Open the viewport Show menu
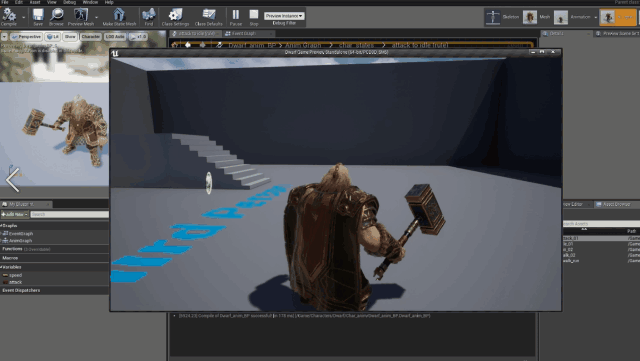Image resolution: width=640 pixels, height=361 pixels. [x=70, y=37]
